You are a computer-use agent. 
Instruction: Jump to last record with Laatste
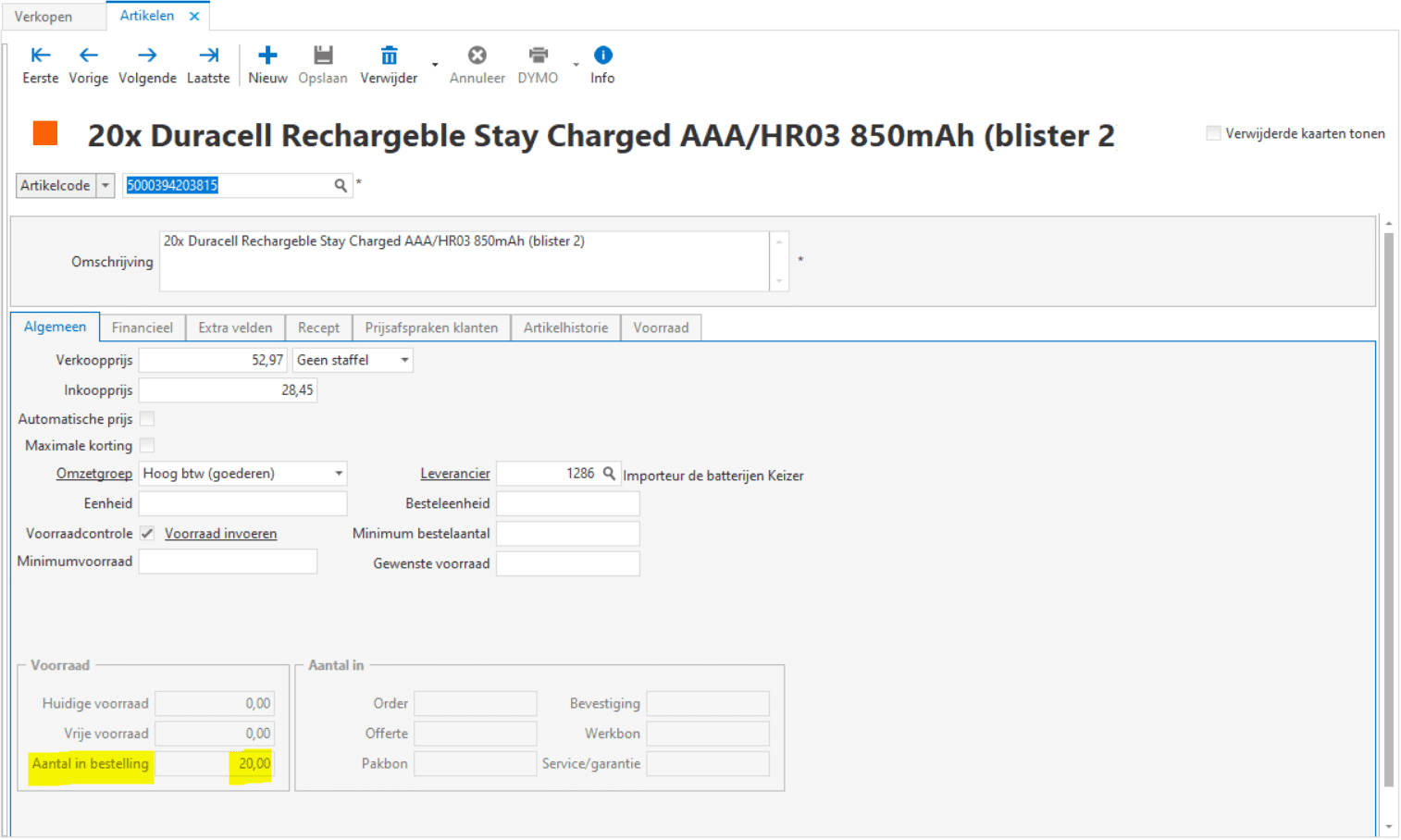click(x=208, y=66)
